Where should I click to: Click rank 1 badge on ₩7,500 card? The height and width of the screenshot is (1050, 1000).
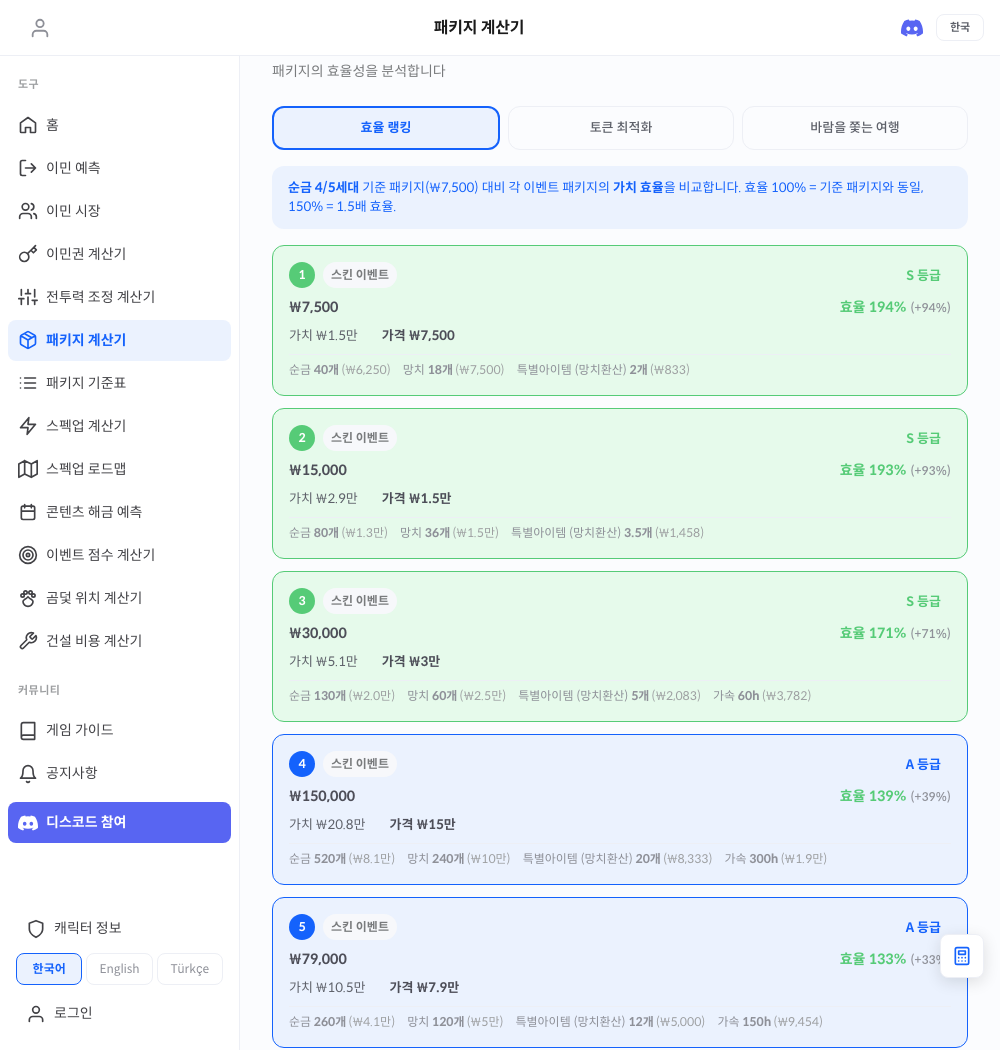tap(302, 275)
